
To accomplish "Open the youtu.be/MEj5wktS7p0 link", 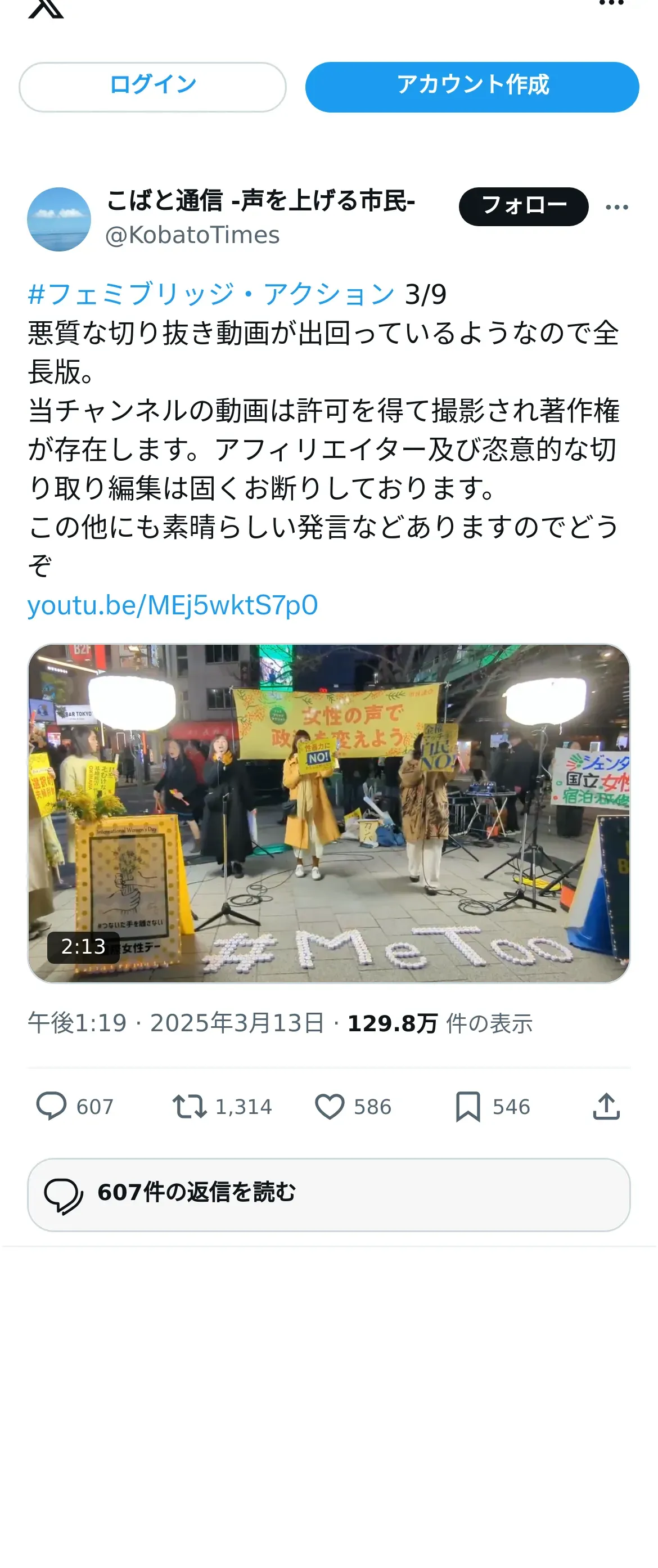I will point(173,606).
